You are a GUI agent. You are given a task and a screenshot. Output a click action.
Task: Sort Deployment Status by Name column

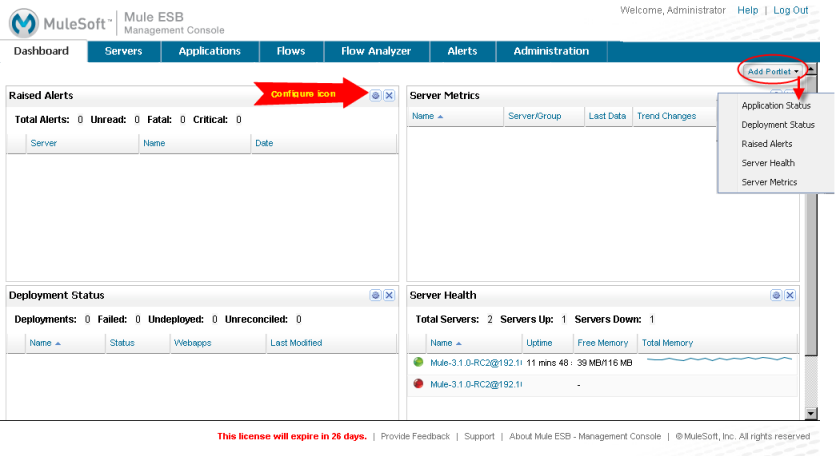[x=45, y=343]
